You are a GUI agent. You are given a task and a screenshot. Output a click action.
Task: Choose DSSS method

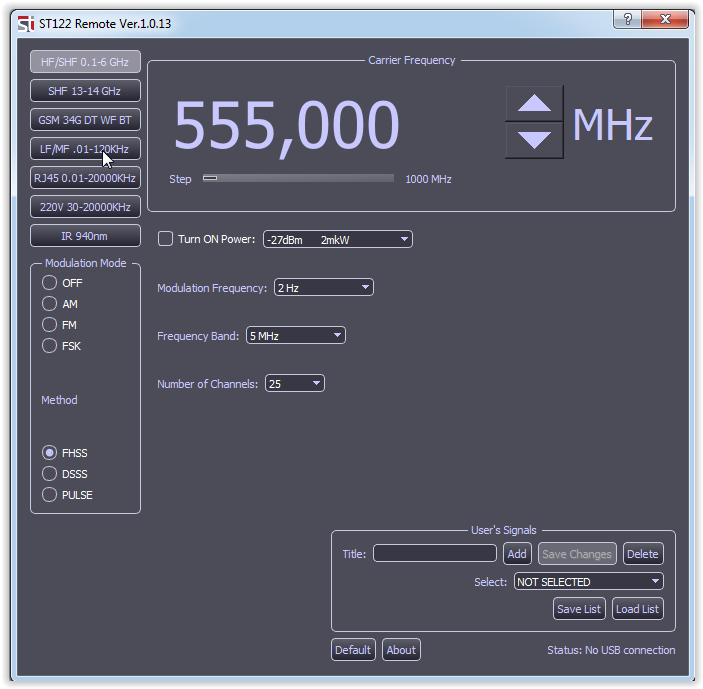[49, 474]
